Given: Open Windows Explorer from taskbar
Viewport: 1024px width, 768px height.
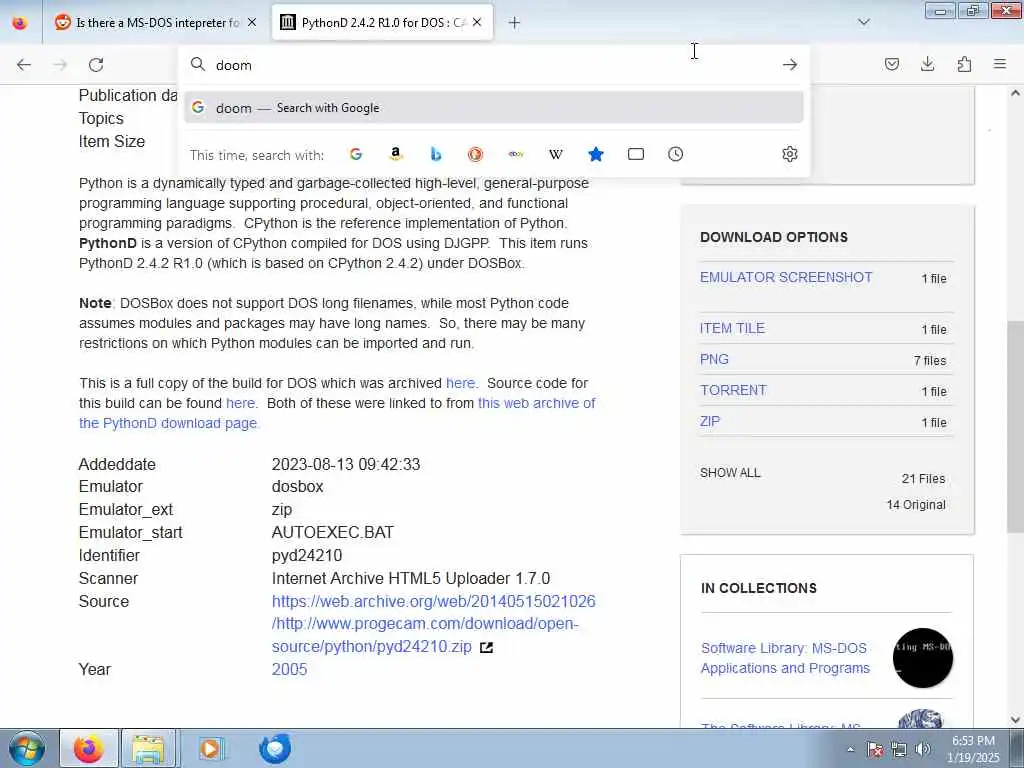Looking at the screenshot, I should [148, 748].
